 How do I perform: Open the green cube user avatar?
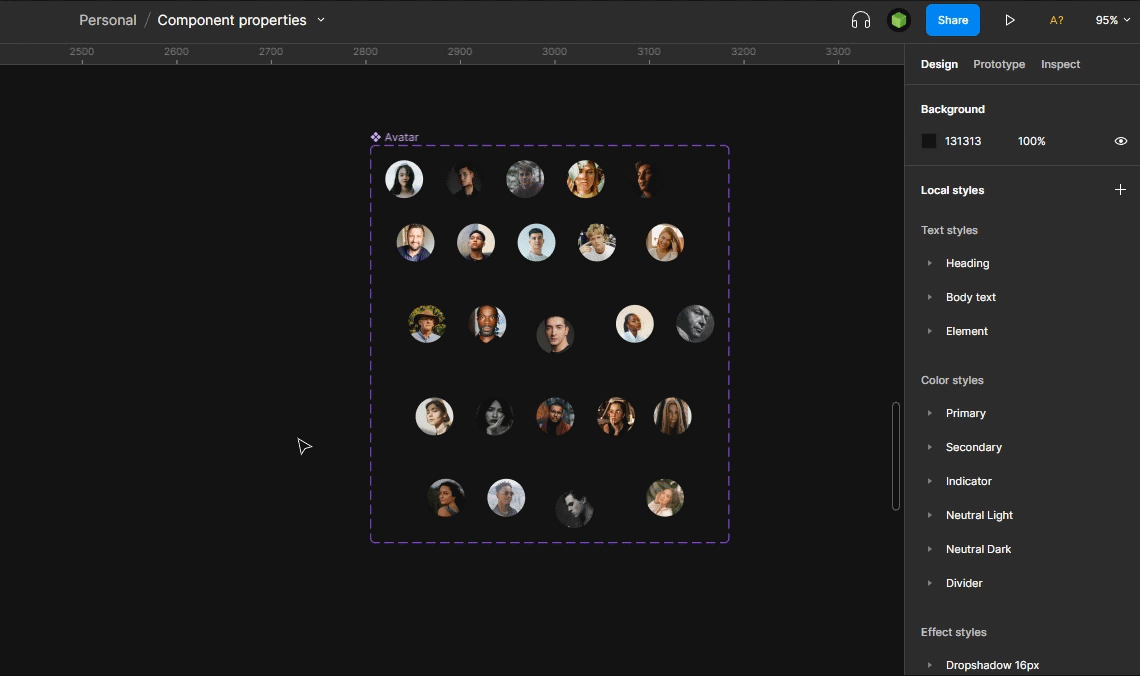click(x=899, y=20)
